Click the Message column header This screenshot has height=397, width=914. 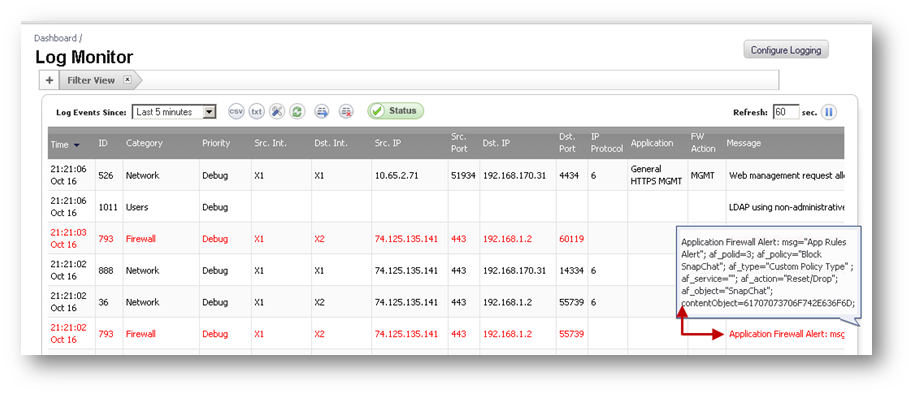(743, 143)
